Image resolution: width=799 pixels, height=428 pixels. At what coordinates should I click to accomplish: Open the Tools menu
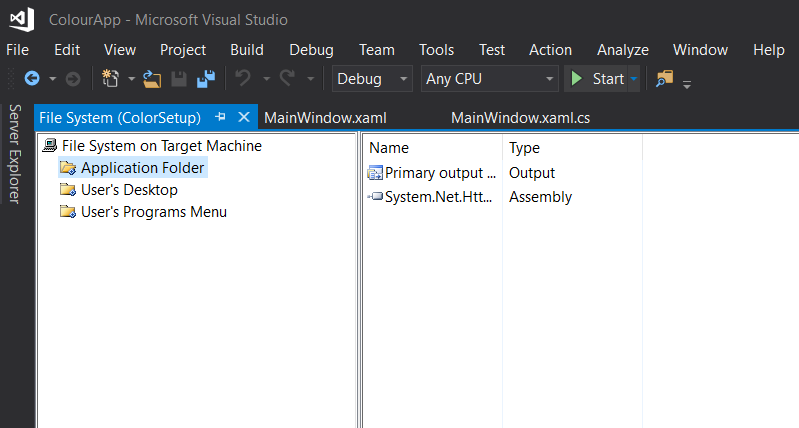[x=436, y=50]
